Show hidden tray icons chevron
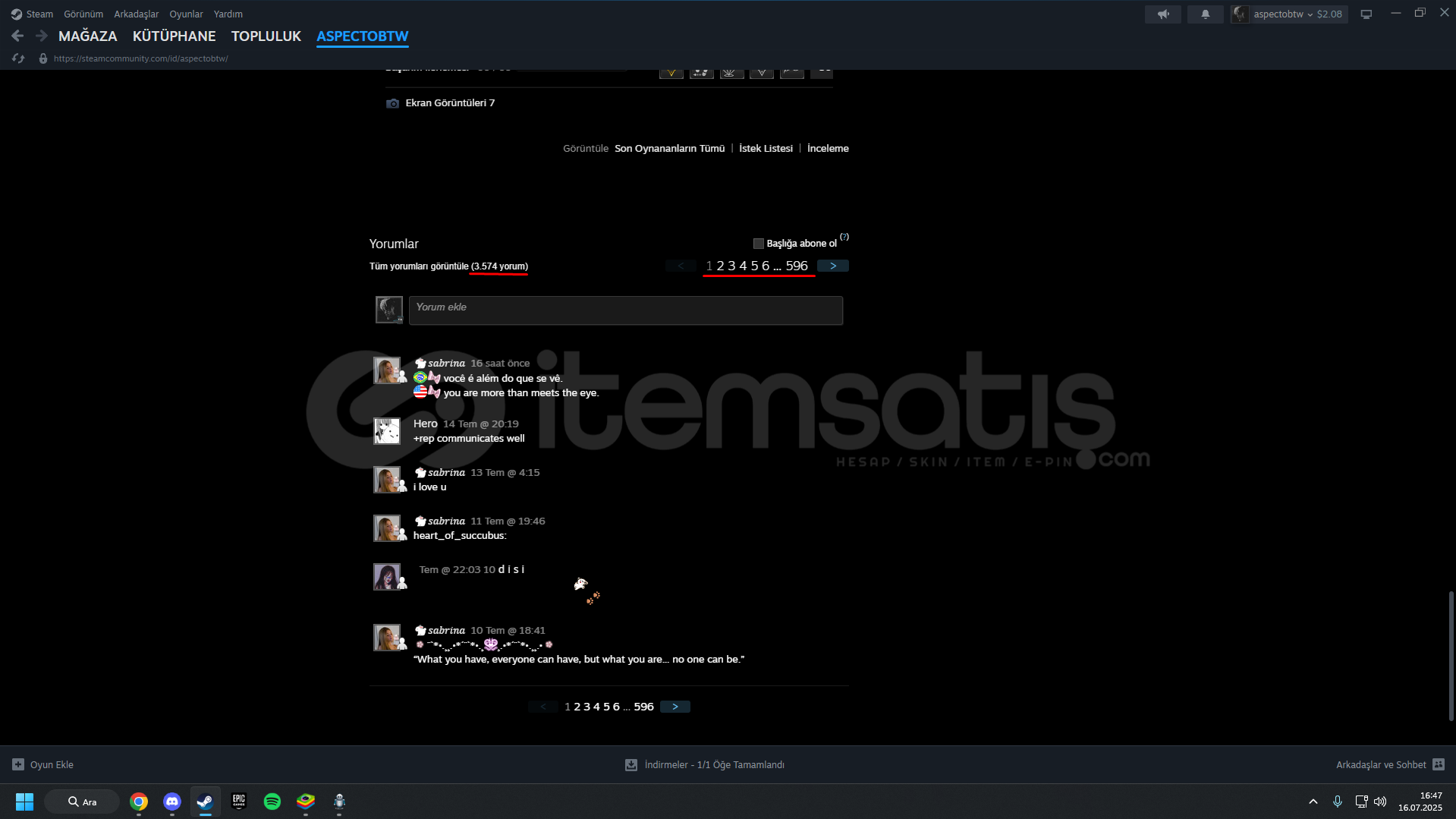Screen dimensions: 1456x819 point(1313,802)
